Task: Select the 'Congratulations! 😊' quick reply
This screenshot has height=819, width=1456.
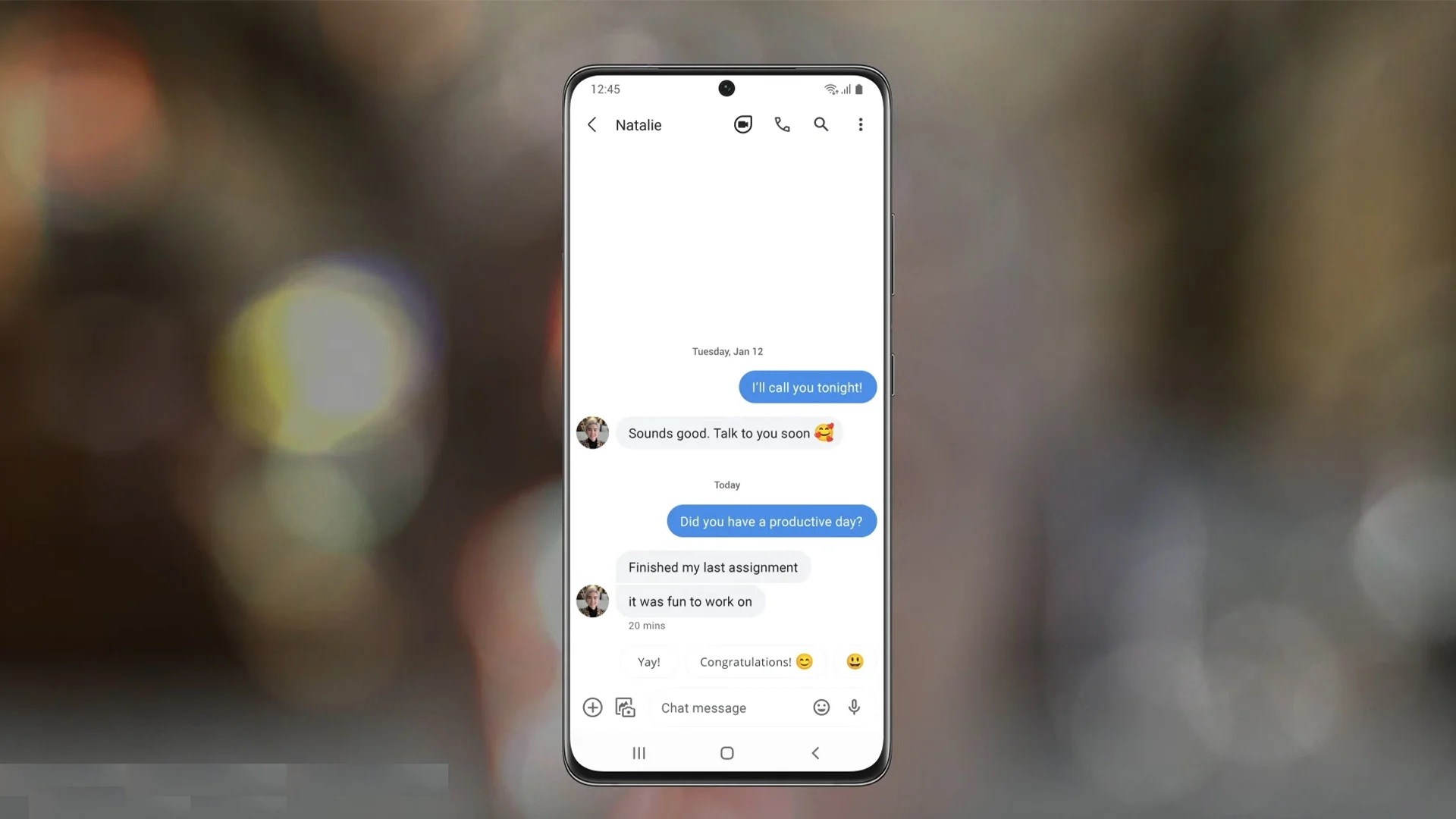Action: point(755,661)
